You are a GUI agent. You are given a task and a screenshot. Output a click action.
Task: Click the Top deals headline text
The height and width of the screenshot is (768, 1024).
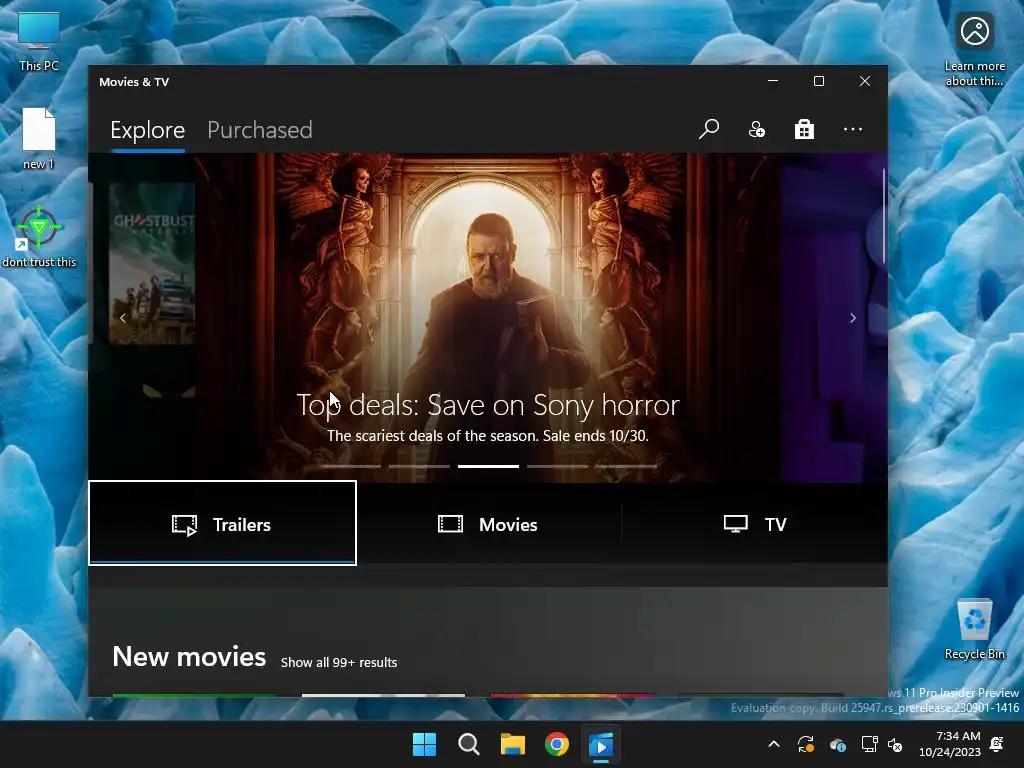pos(488,405)
